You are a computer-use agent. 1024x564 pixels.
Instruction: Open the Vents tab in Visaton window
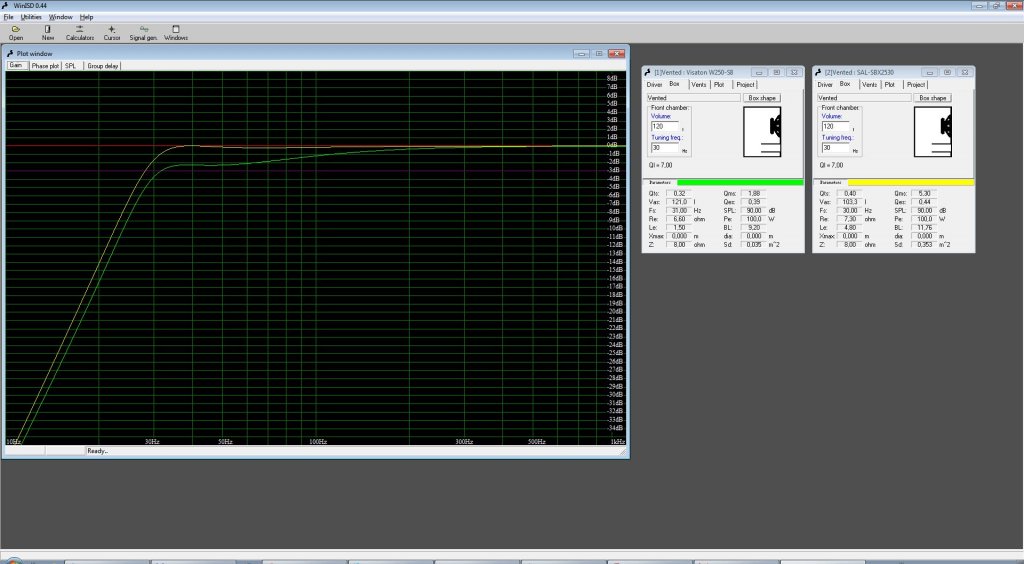[x=698, y=85]
